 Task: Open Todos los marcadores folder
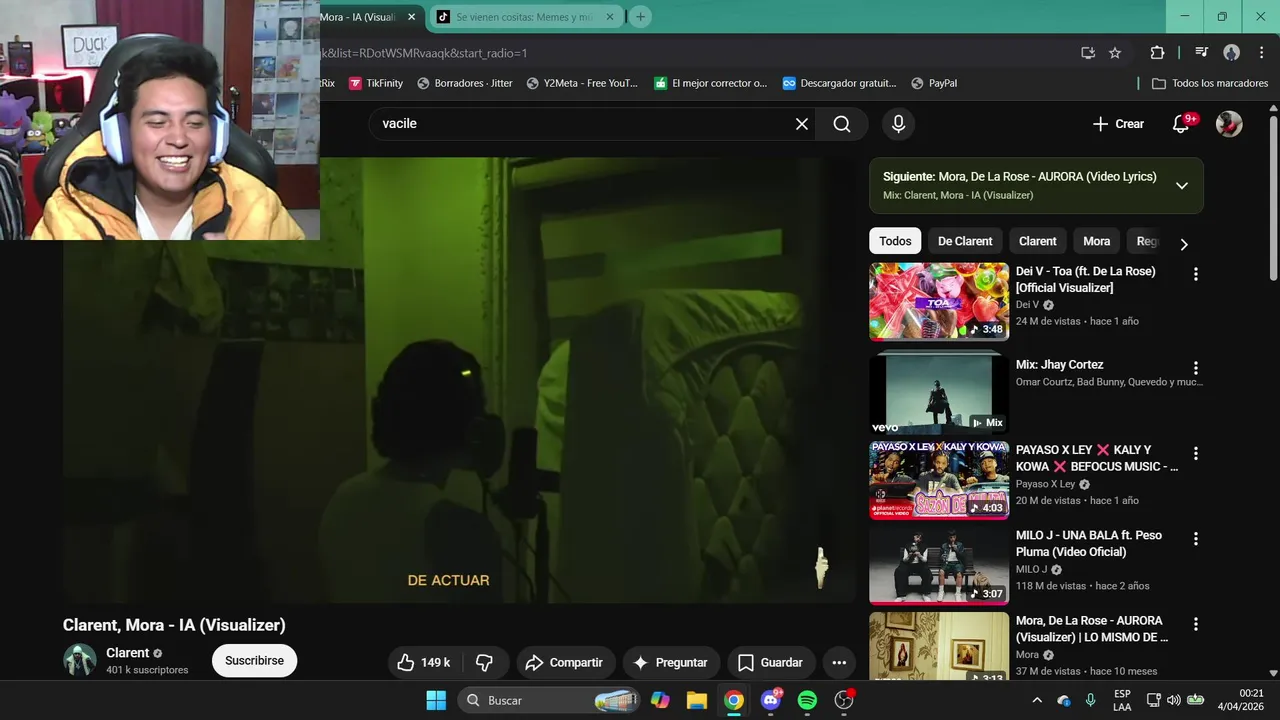click(x=1210, y=83)
